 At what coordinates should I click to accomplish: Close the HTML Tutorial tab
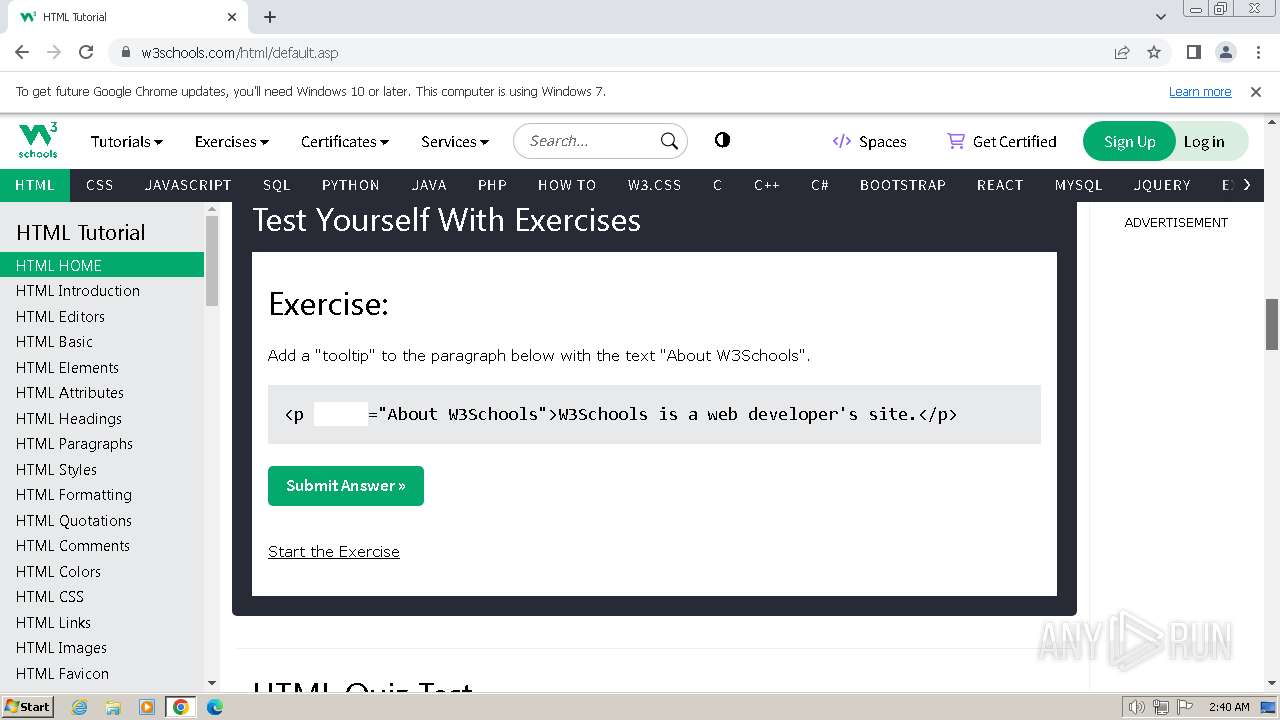232,17
